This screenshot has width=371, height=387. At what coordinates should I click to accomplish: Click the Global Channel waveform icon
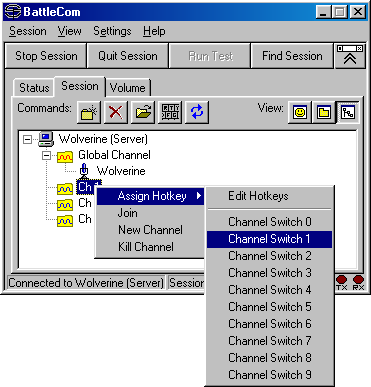point(65,156)
